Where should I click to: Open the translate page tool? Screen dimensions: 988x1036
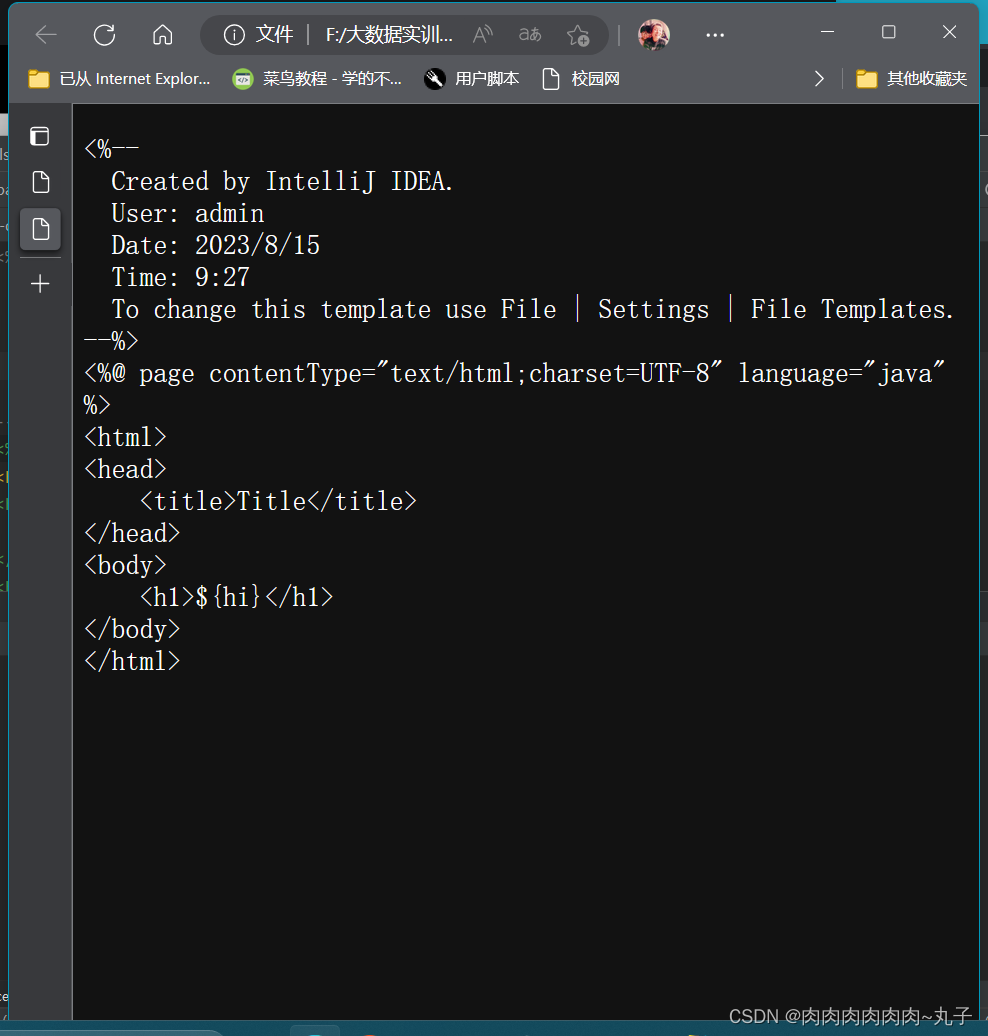tap(529, 34)
